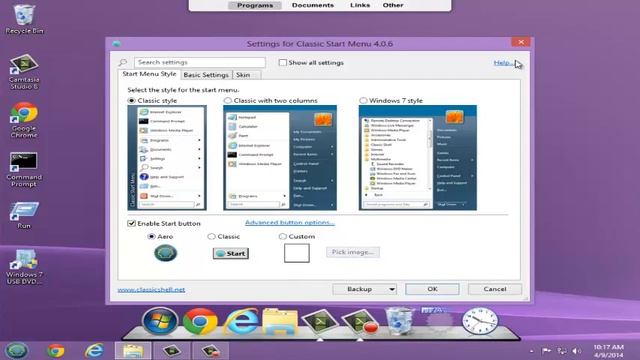Switch to Camtasia Recorder taskbar button
This screenshot has width=640, height=360.
[x=210, y=351]
